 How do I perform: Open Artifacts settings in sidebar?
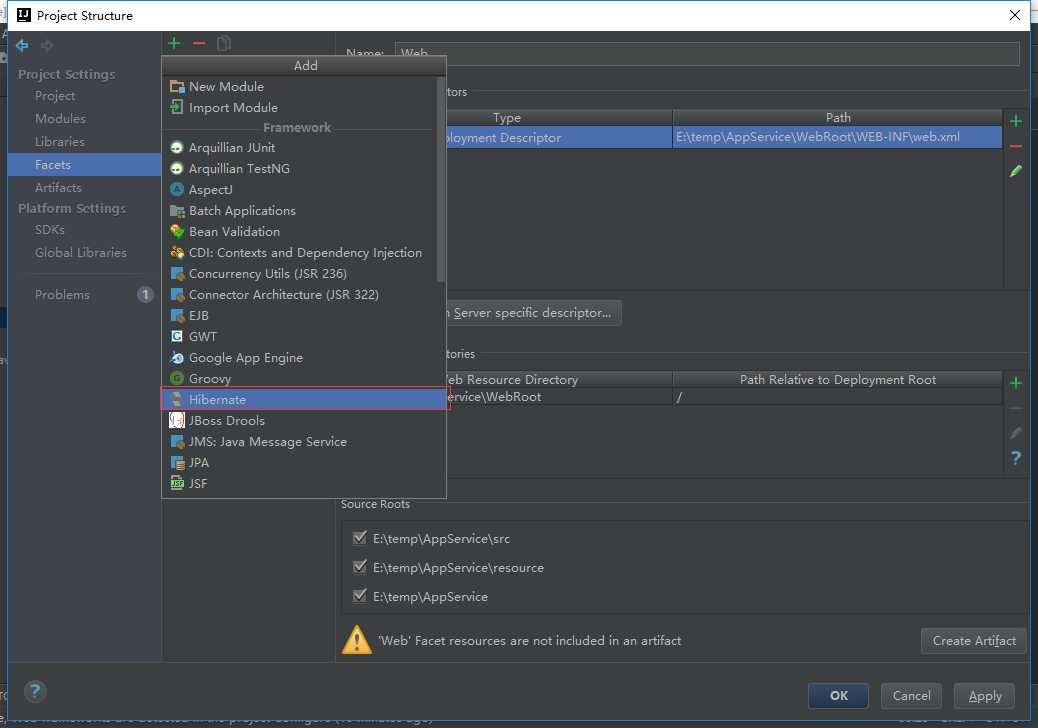pyautogui.click(x=58, y=188)
